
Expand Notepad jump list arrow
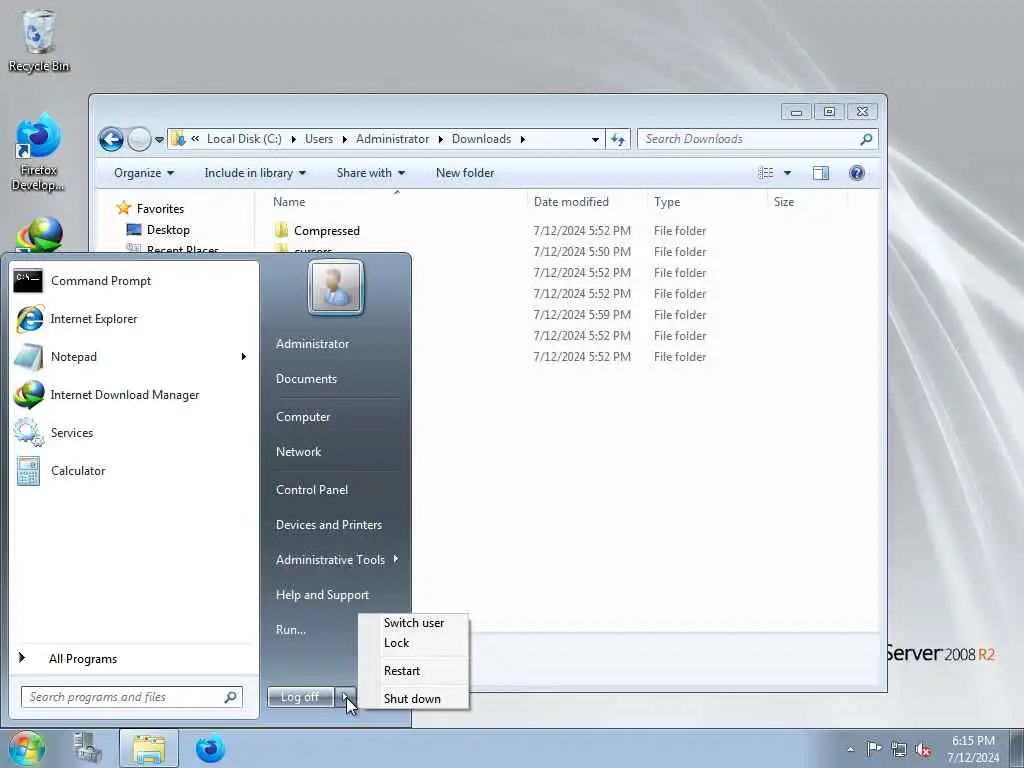coord(244,357)
